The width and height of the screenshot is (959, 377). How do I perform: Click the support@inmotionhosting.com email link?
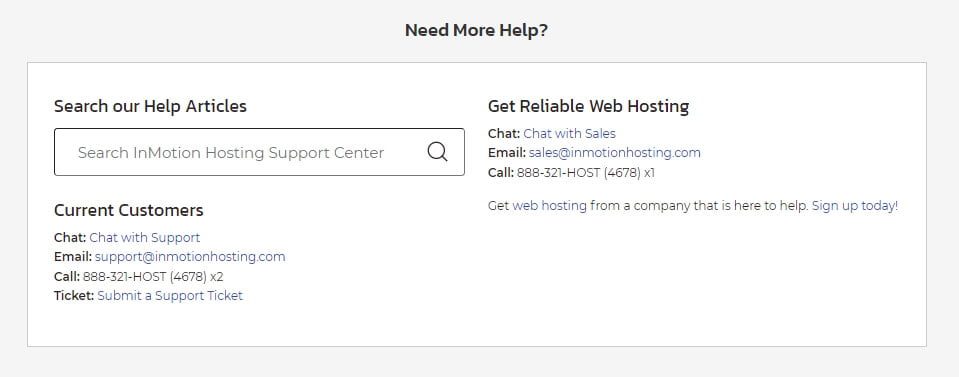coord(190,256)
